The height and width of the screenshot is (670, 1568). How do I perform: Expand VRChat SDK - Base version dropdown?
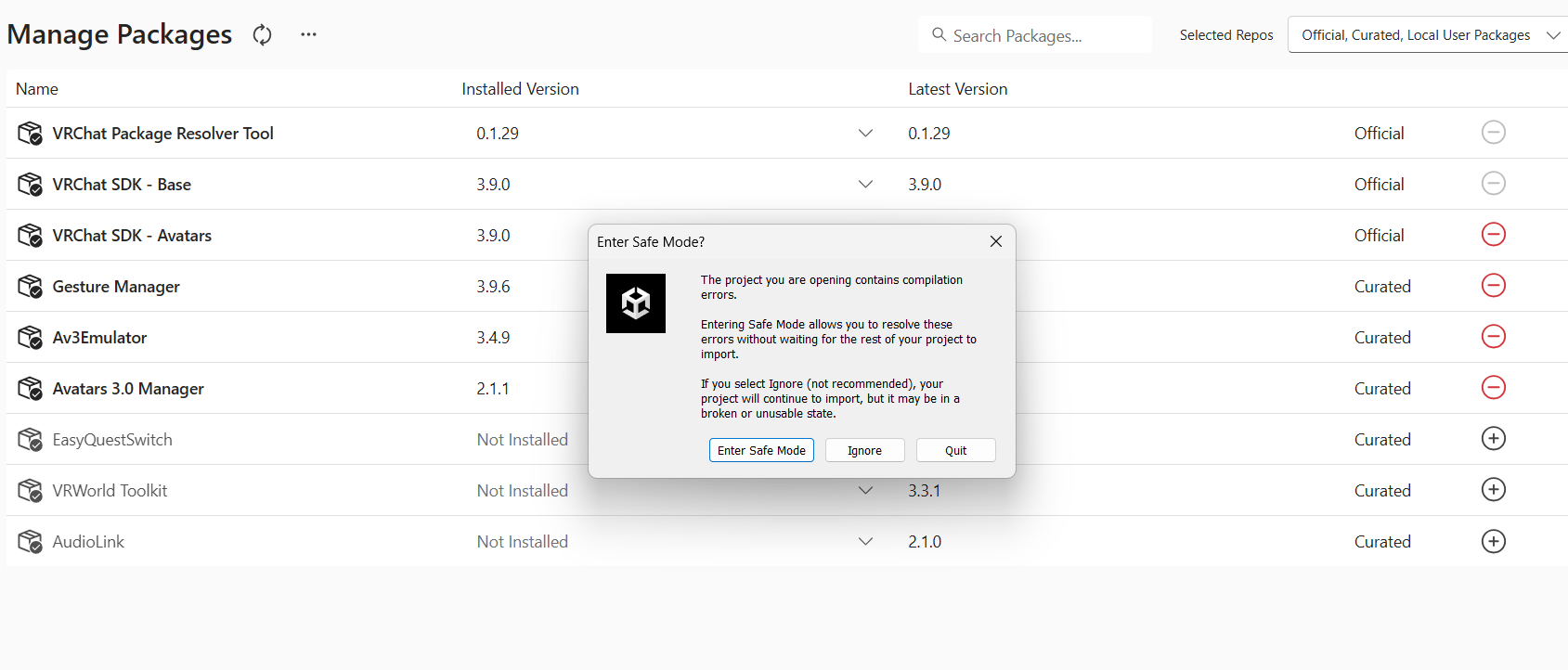coord(865,185)
